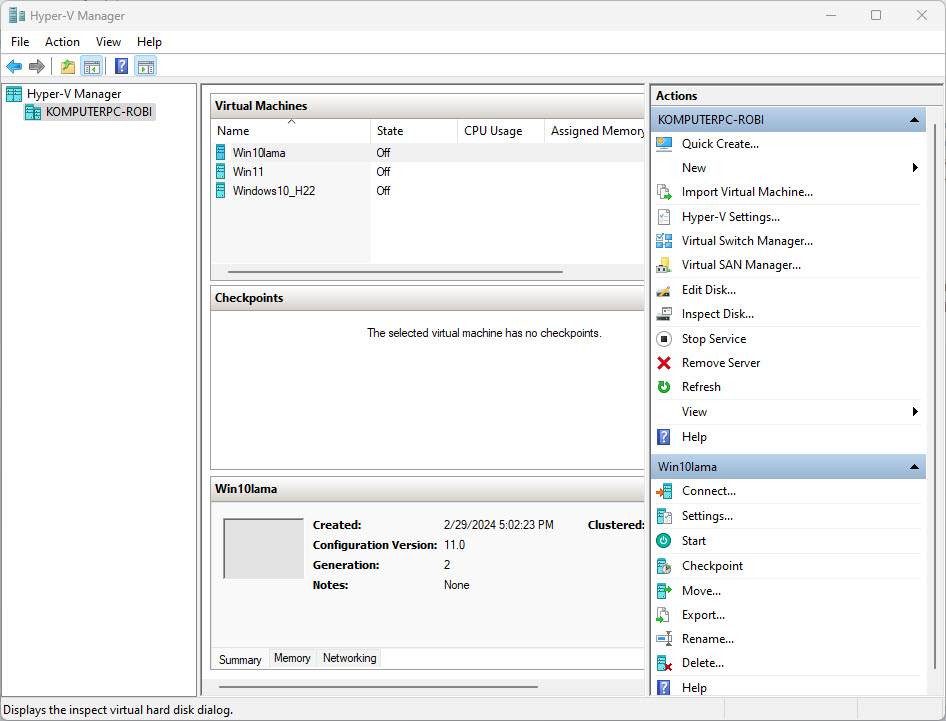Collapse the Win10lama actions section
This screenshot has width=946, height=721.
coord(914,466)
